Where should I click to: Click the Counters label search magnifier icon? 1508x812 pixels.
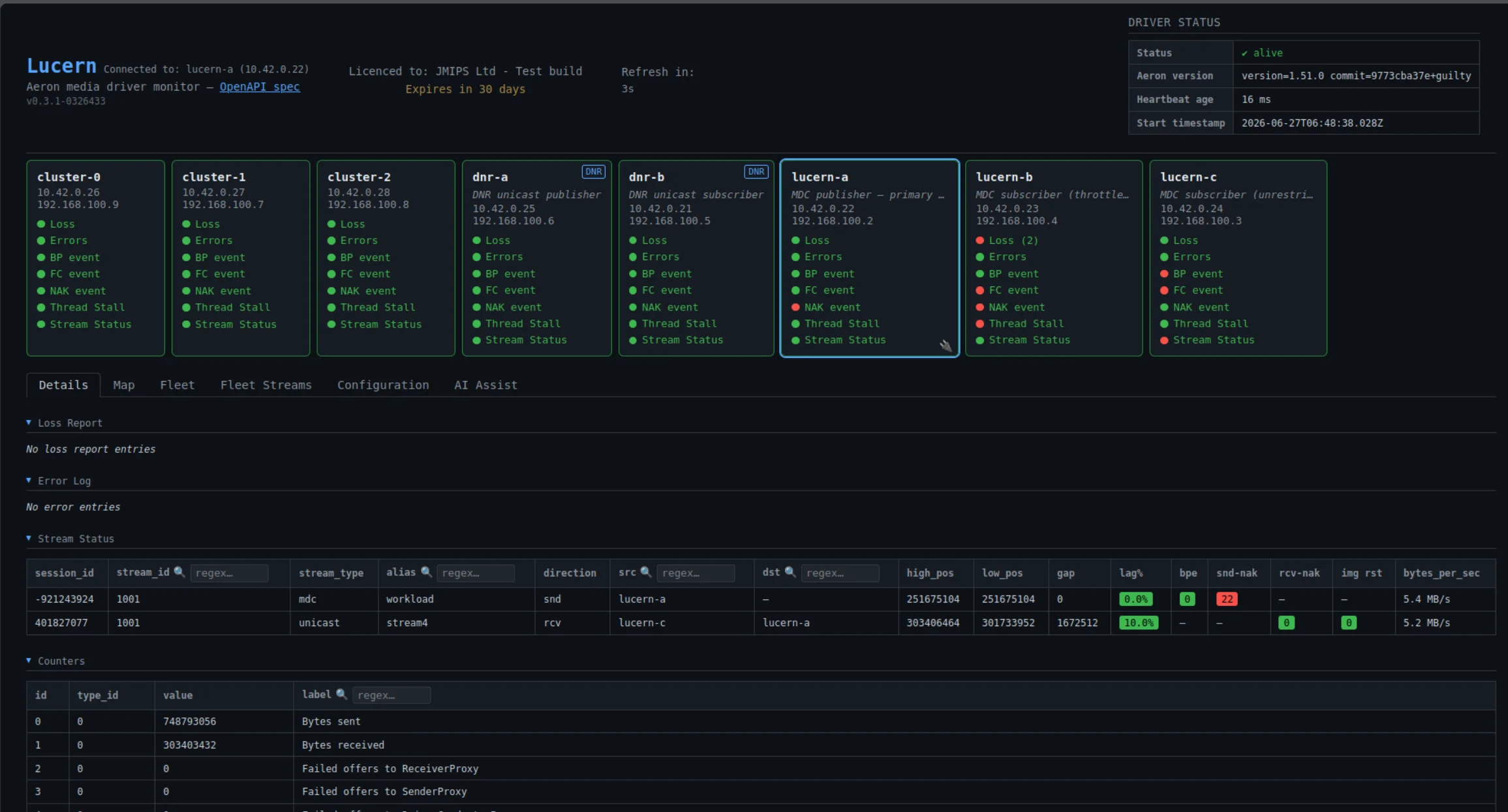pyautogui.click(x=341, y=695)
